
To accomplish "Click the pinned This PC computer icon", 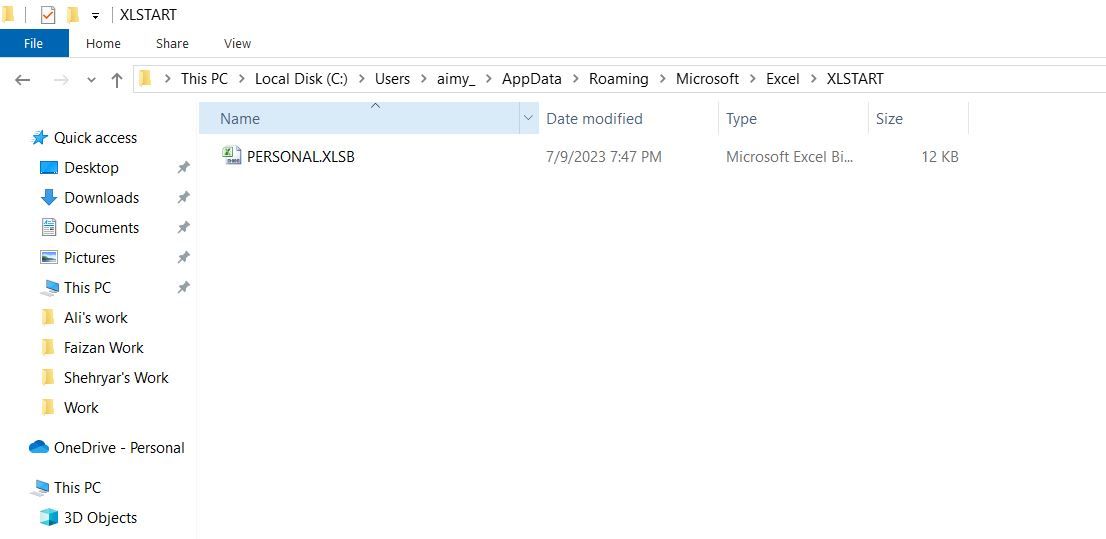I will [x=50, y=287].
